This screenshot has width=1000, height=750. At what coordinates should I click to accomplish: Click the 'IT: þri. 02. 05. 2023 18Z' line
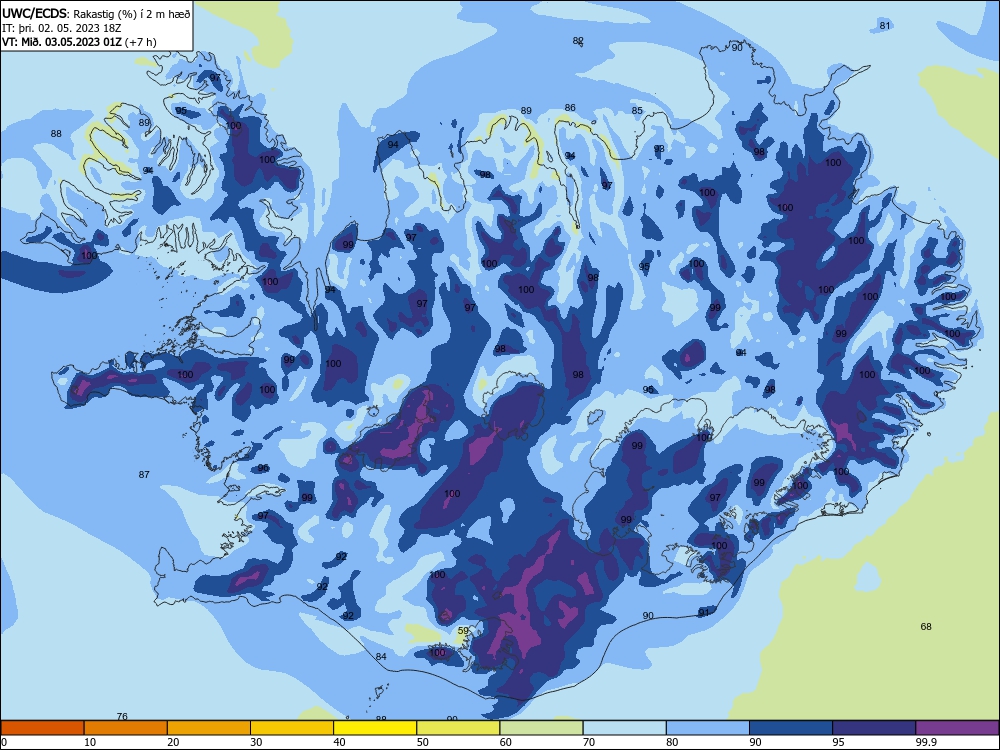tap(61, 28)
